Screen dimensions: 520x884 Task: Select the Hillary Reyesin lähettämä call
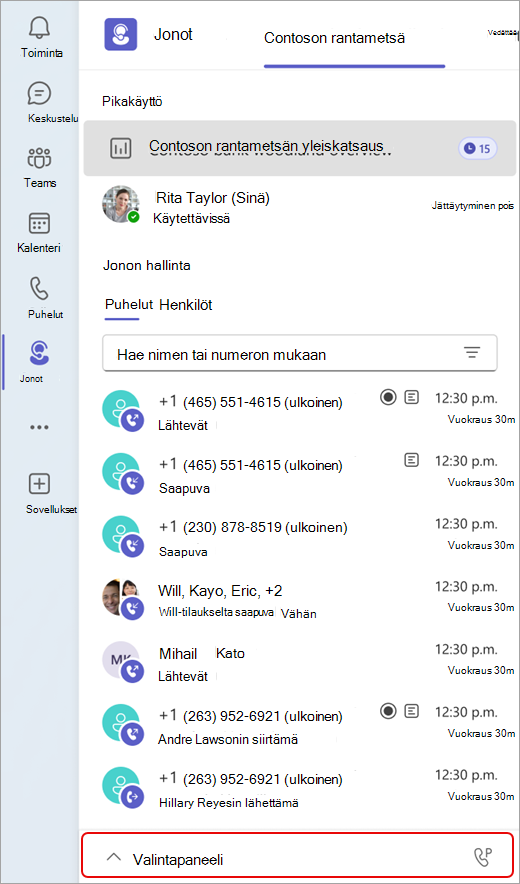[x=309, y=788]
